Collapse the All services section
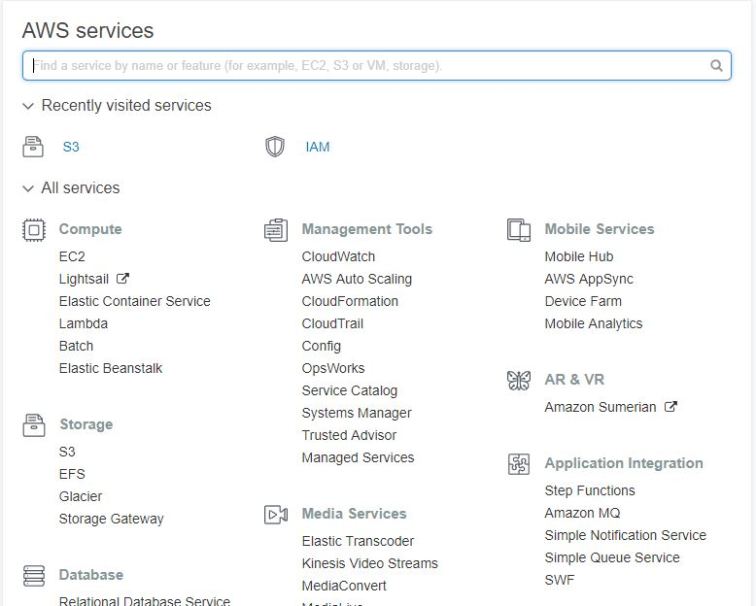 pos(28,188)
